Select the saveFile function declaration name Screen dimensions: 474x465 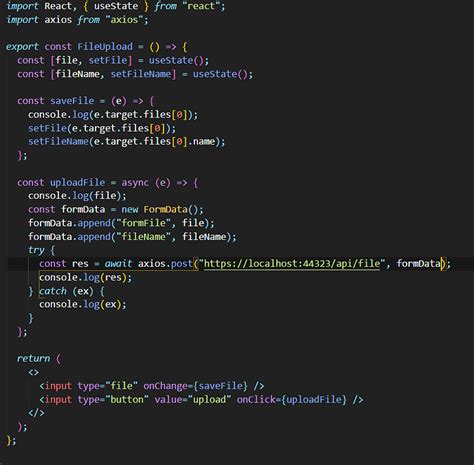(72, 101)
